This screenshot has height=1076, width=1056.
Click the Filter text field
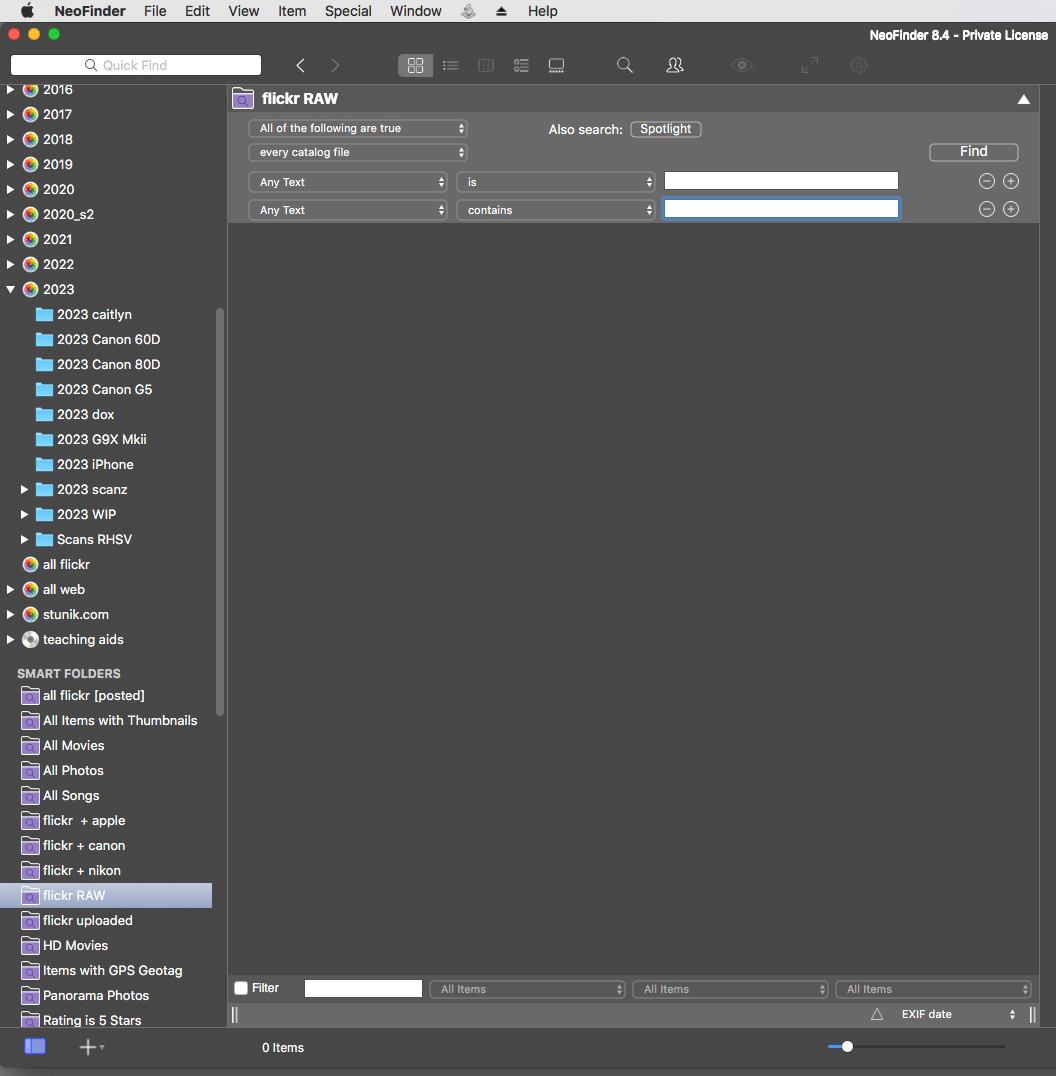[x=363, y=988]
